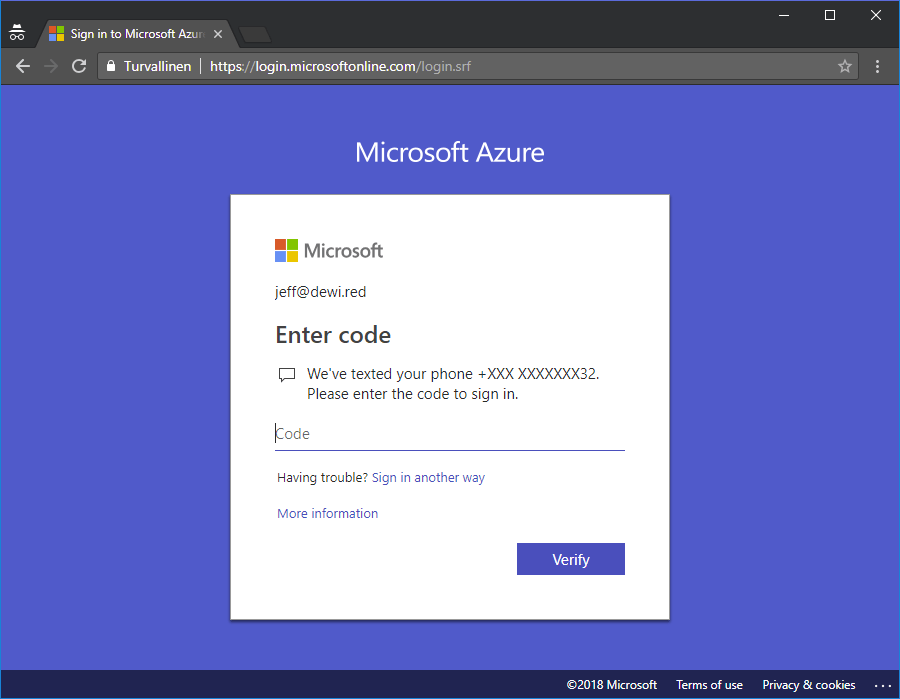Close the Sign in to Microsoft tab

coord(218,34)
